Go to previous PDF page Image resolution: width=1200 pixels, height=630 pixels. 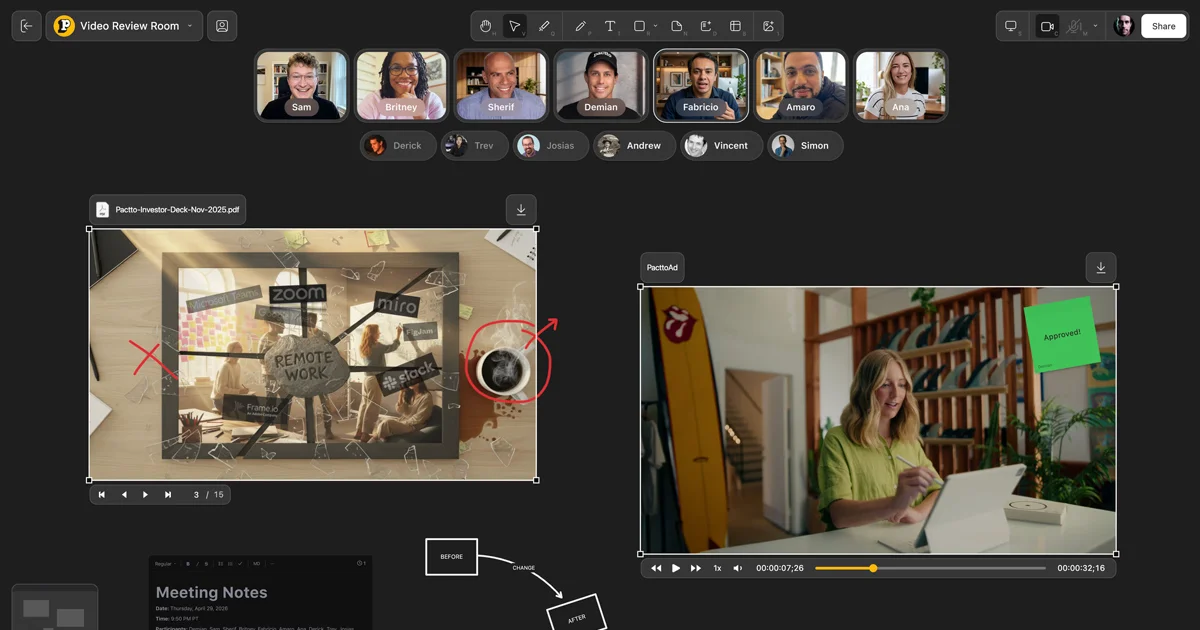click(124, 495)
